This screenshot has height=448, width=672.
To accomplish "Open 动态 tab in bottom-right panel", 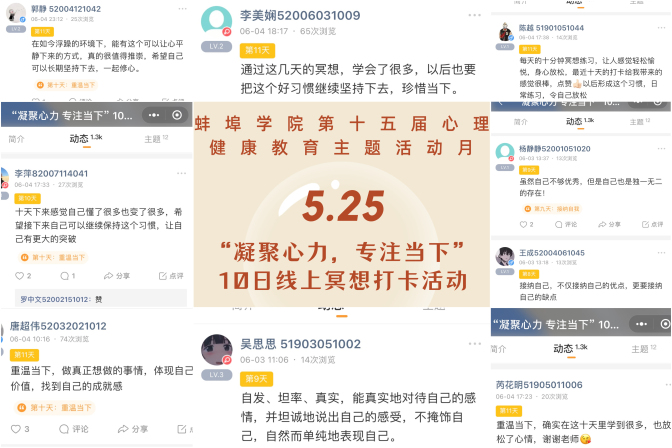I will point(570,349).
